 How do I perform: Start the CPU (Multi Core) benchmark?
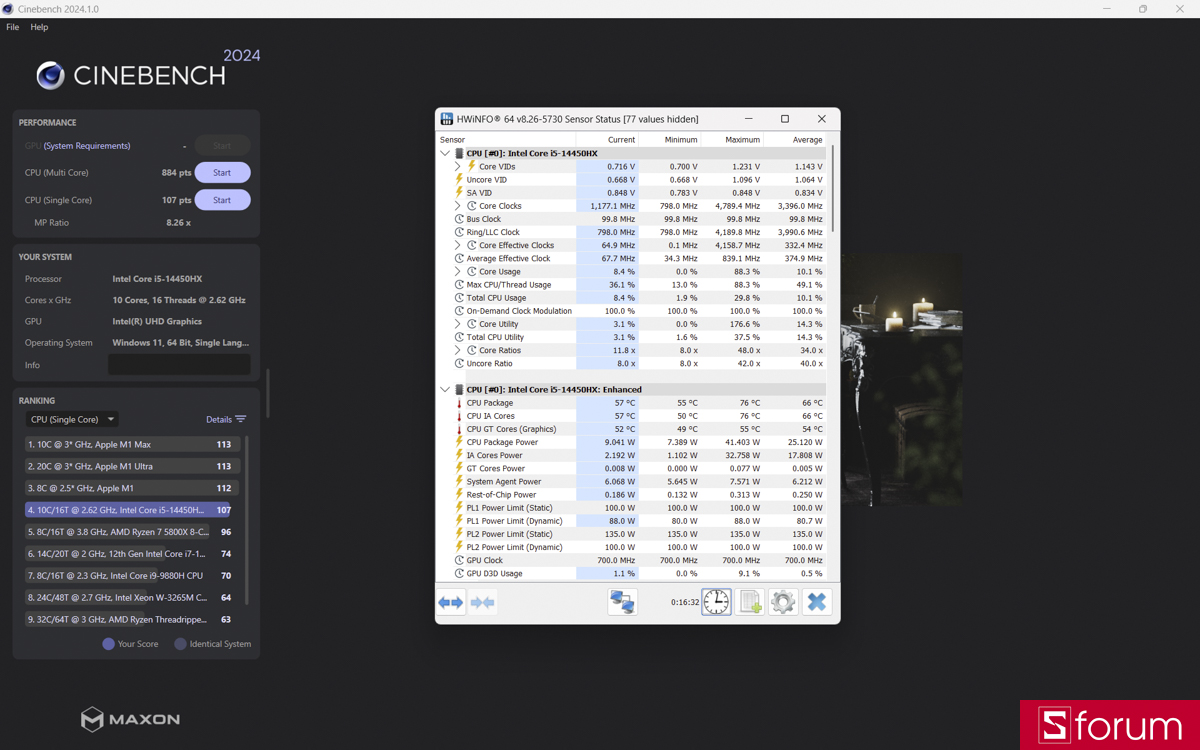pyautogui.click(x=222, y=173)
